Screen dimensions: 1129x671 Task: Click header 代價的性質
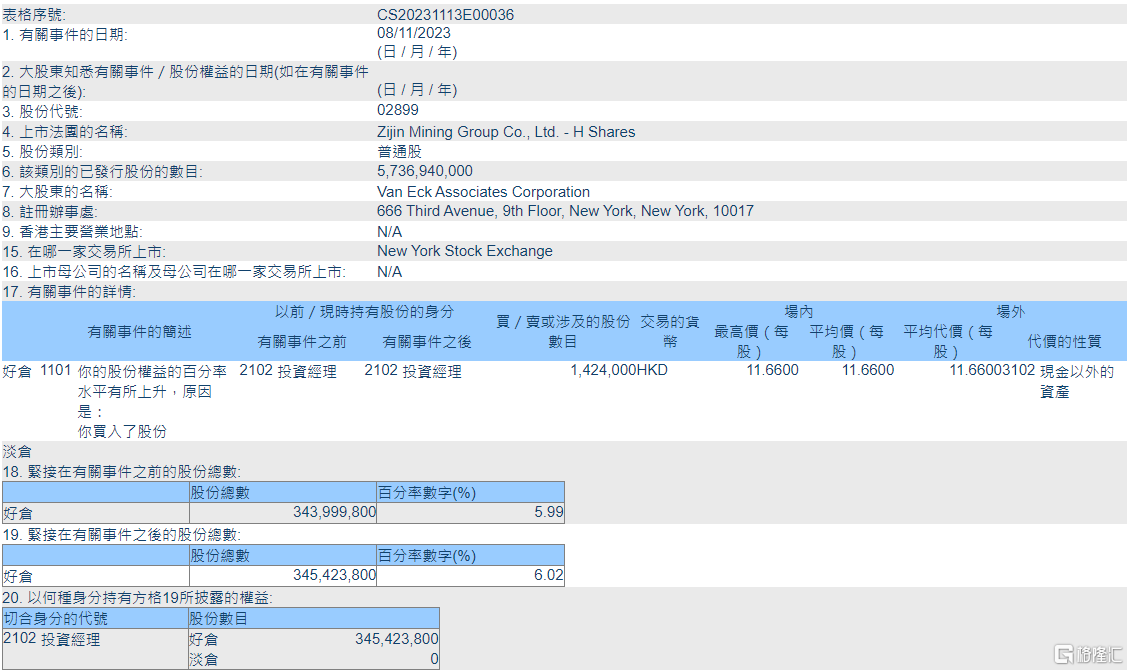(x=1064, y=342)
